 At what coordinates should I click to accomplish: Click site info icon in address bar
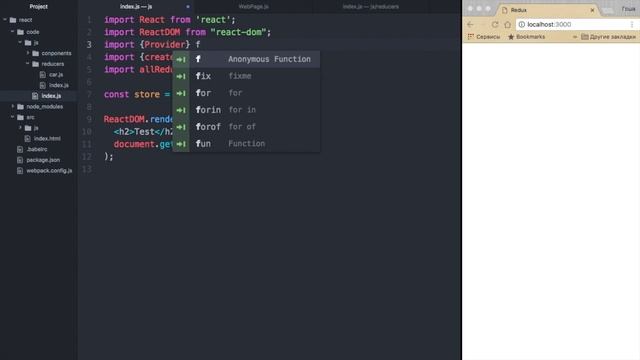click(522, 24)
